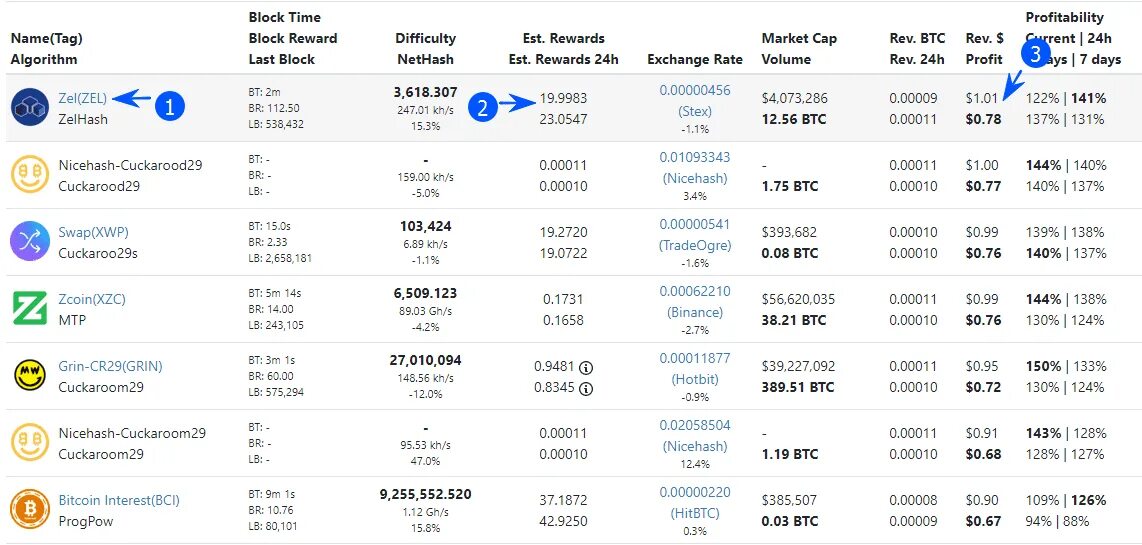Viewport: 1142px width, 545px height.
Task: Click the Swap XWP purple logo
Action: 30,242
